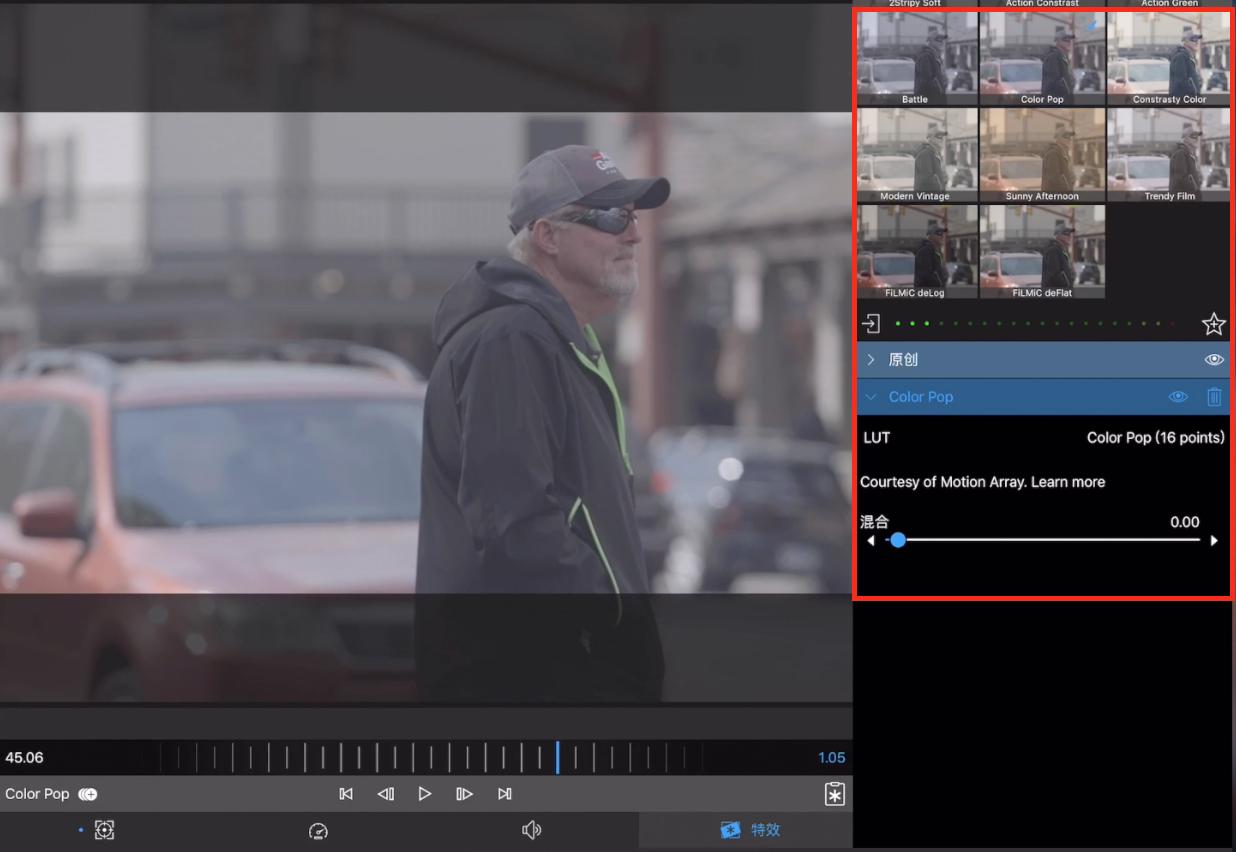Click the add keyframe icon beside Color Pop
The height and width of the screenshot is (852, 1236).
(x=88, y=794)
